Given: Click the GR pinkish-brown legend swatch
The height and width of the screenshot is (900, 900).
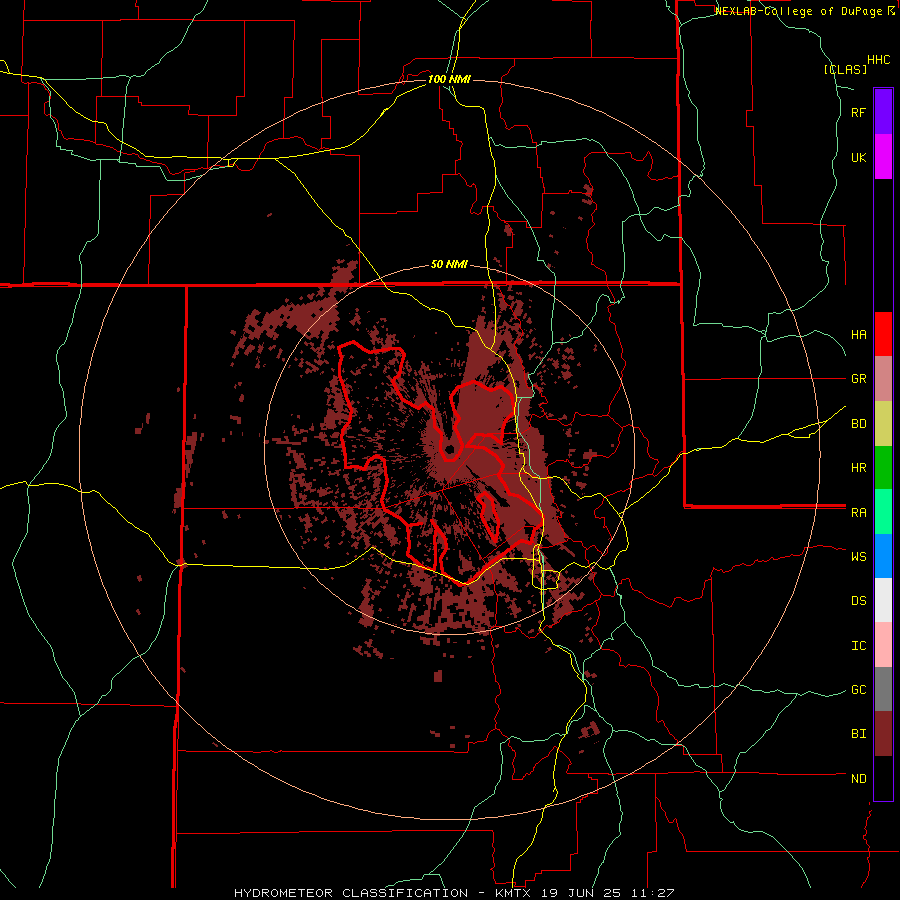Looking at the screenshot, I should [x=883, y=379].
